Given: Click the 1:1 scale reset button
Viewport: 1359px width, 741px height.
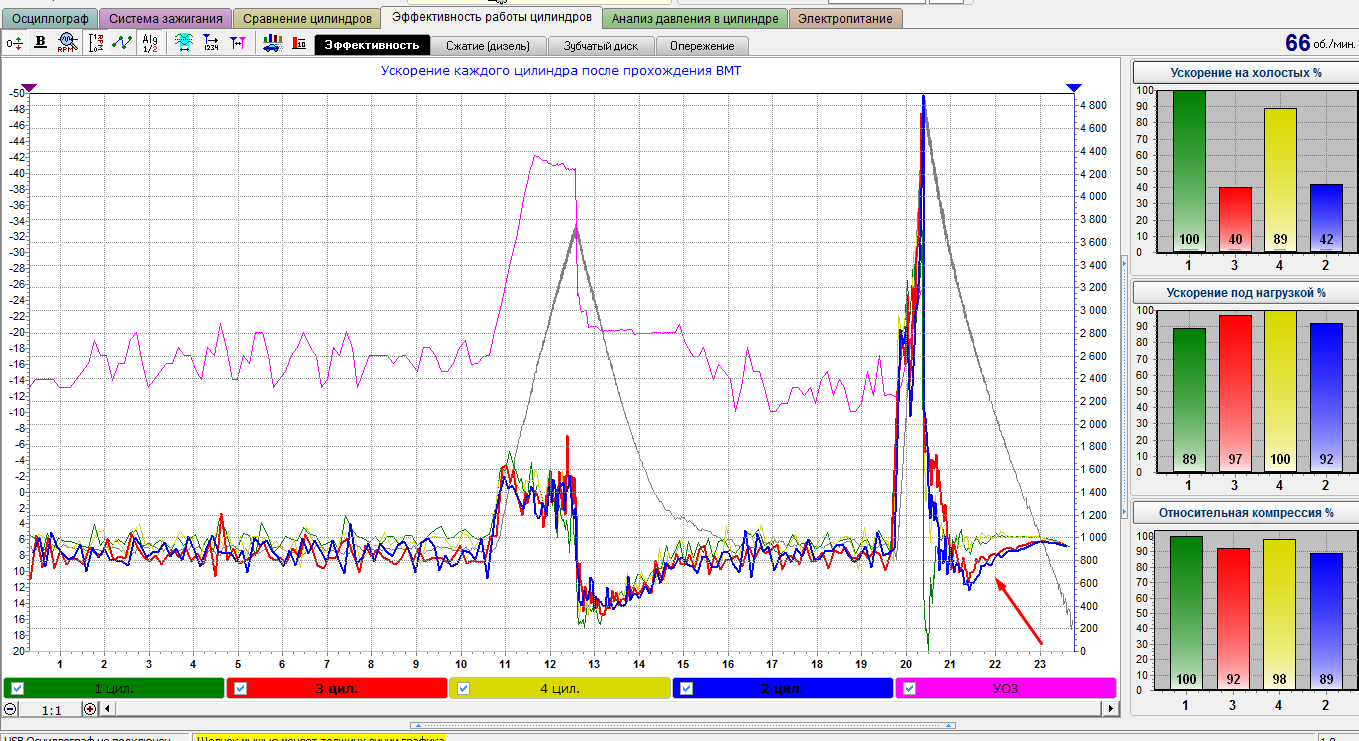Looking at the screenshot, I should click(52, 709).
